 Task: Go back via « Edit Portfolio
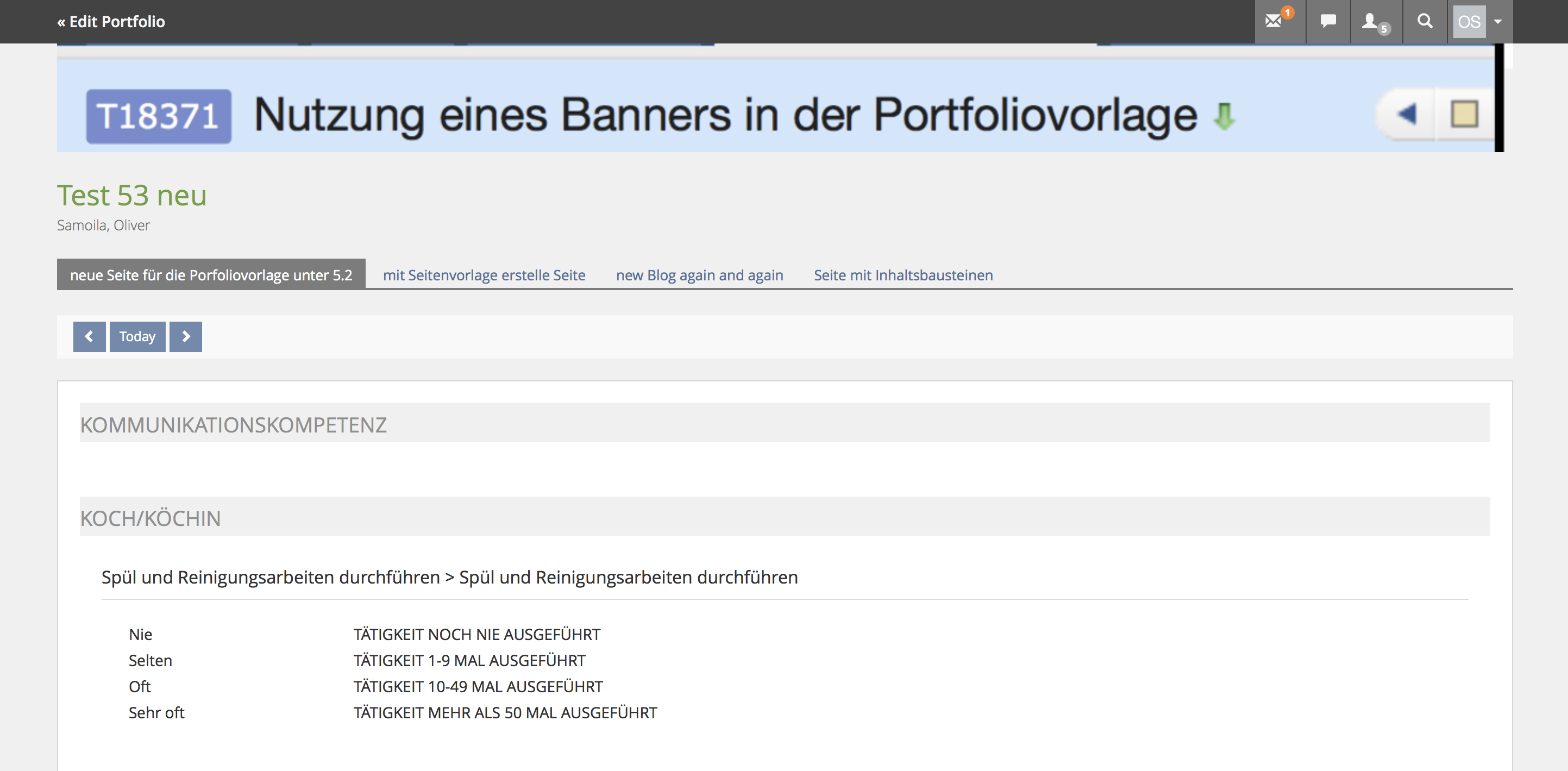click(111, 21)
